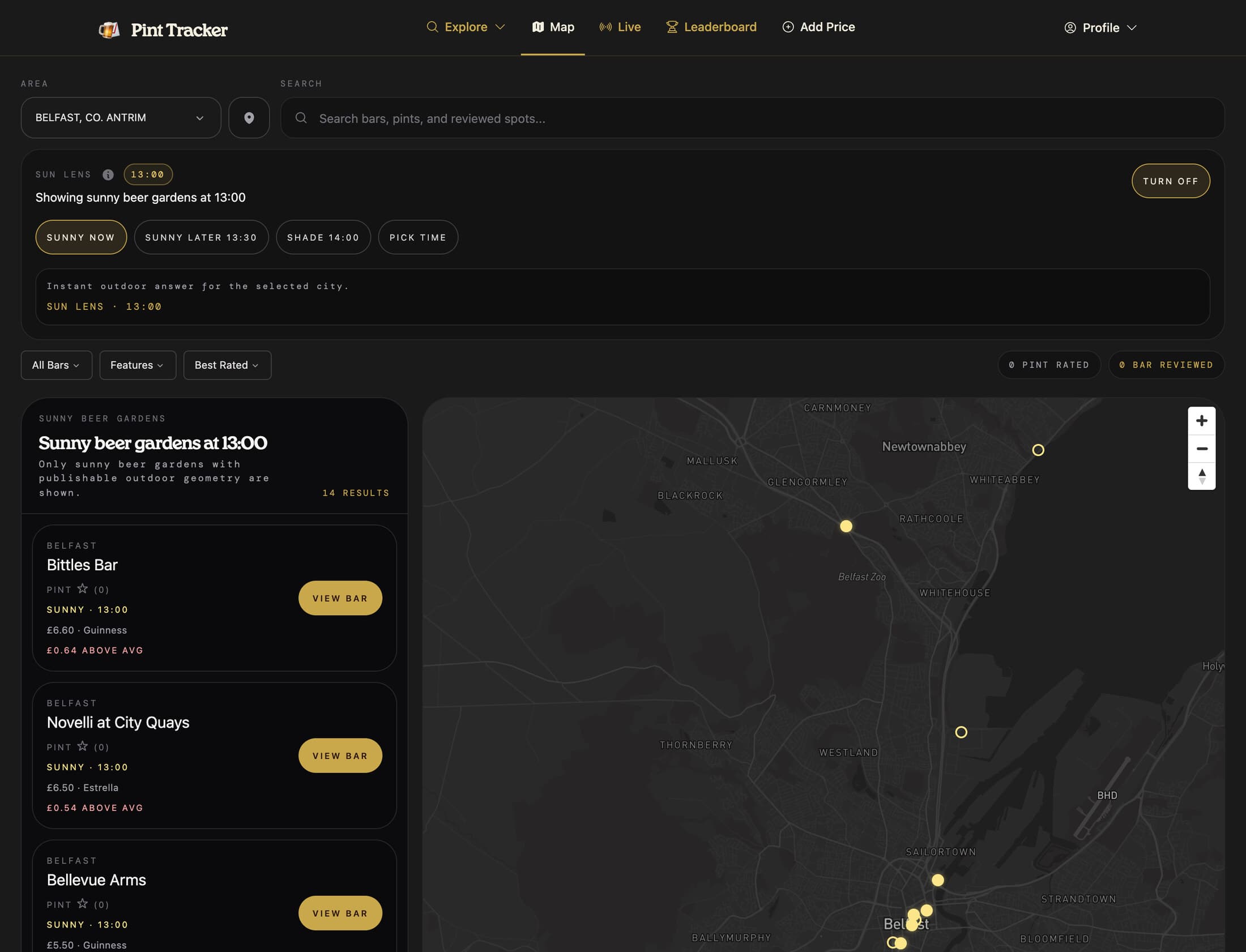1246x952 pixels.
Task: Click the magnifier icon in search field
Action: tap(301, 118)
